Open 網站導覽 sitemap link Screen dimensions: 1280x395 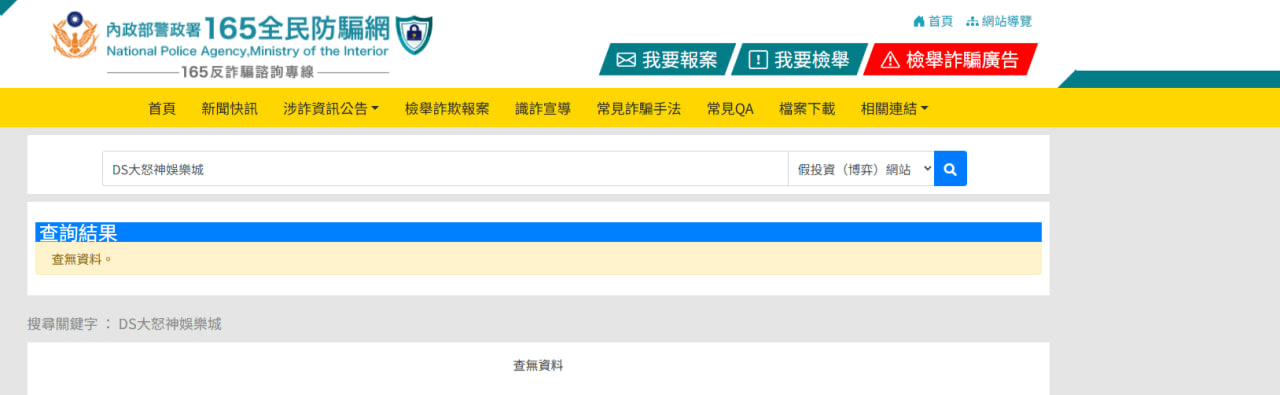(x=999, y=21)
